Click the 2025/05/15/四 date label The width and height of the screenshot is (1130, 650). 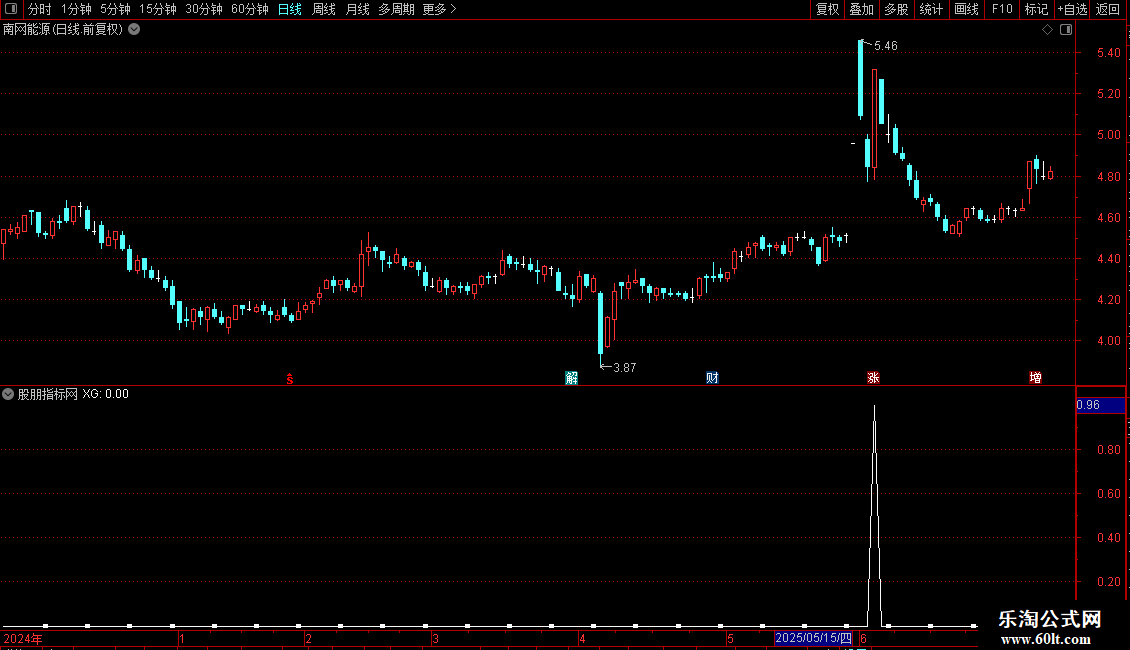pyautogui.click(x=814, y=638)
